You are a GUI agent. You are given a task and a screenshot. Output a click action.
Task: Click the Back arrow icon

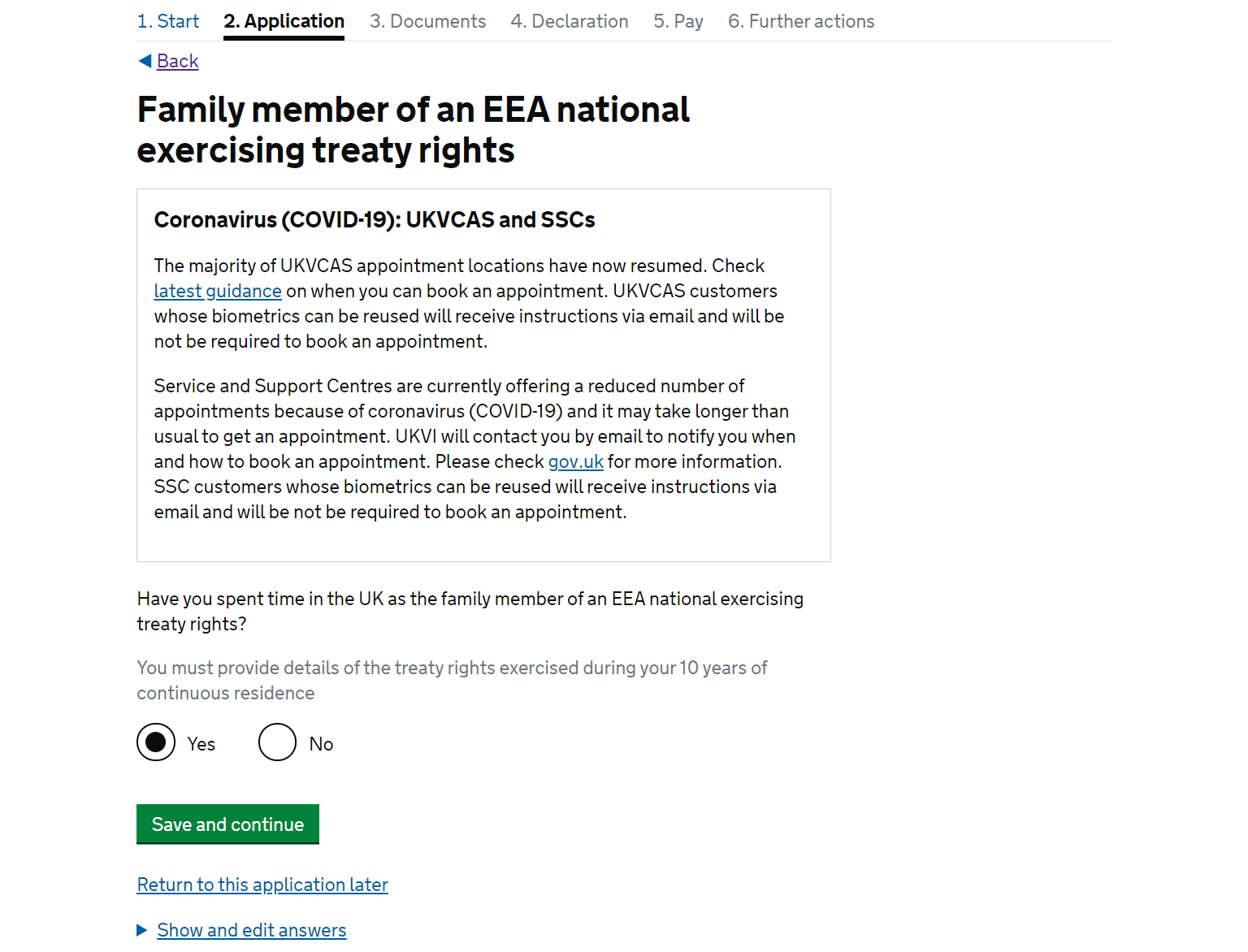tap(145, 61)
